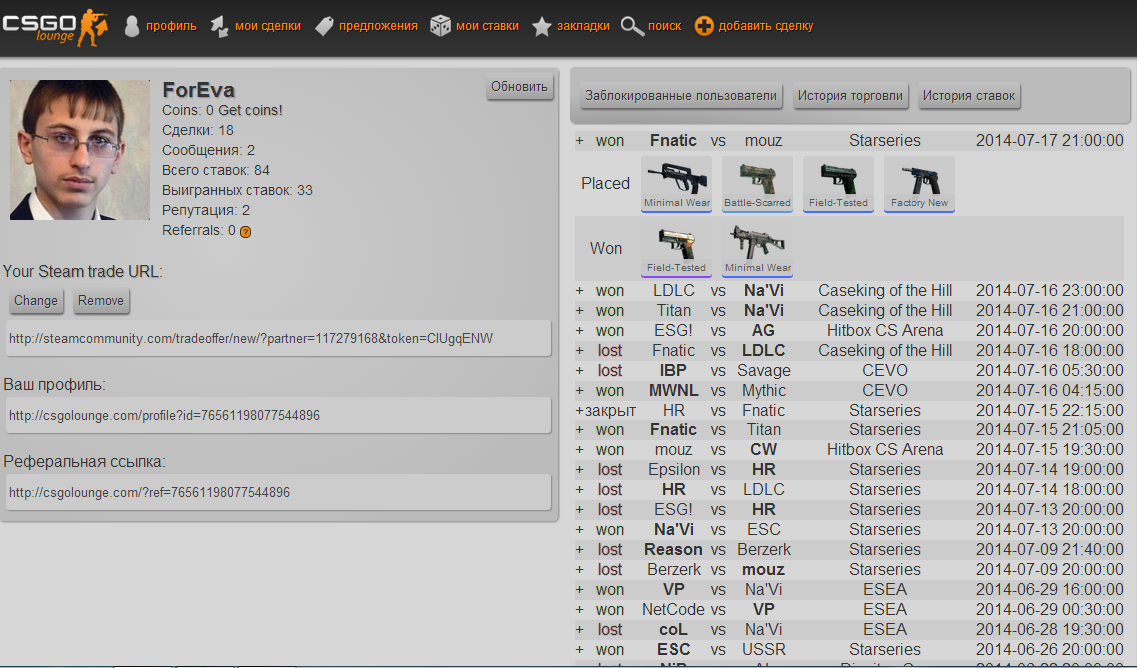Click the my trades arrows icon
1137x668 pixels.
[219, 27]
